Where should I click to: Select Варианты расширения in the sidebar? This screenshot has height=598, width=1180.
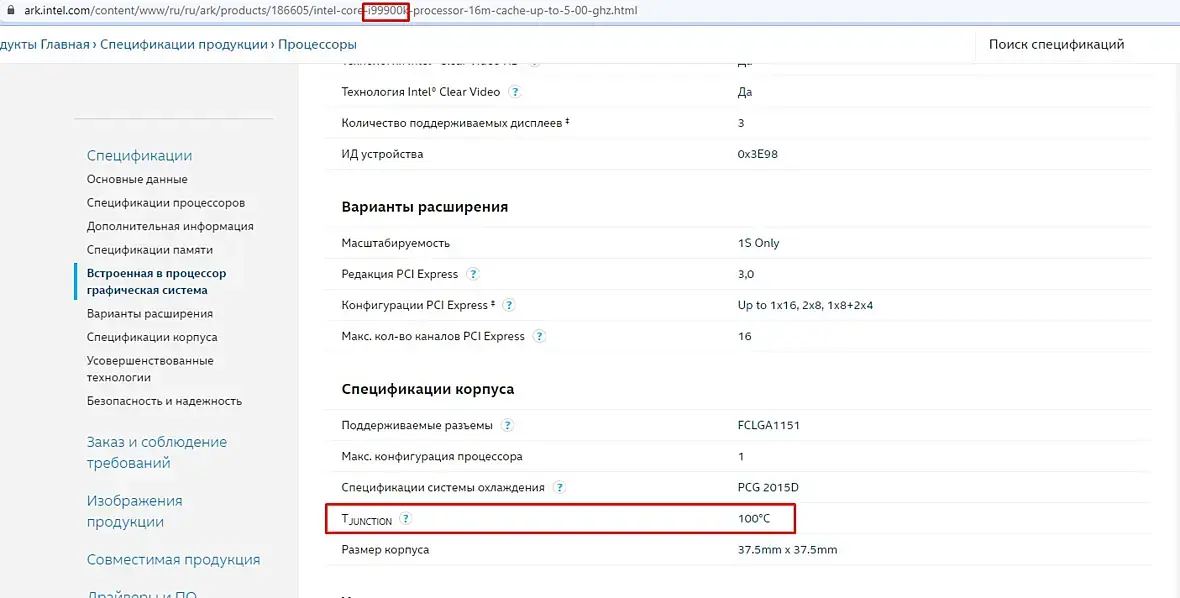pyautogui.click(x=149, y=314)
